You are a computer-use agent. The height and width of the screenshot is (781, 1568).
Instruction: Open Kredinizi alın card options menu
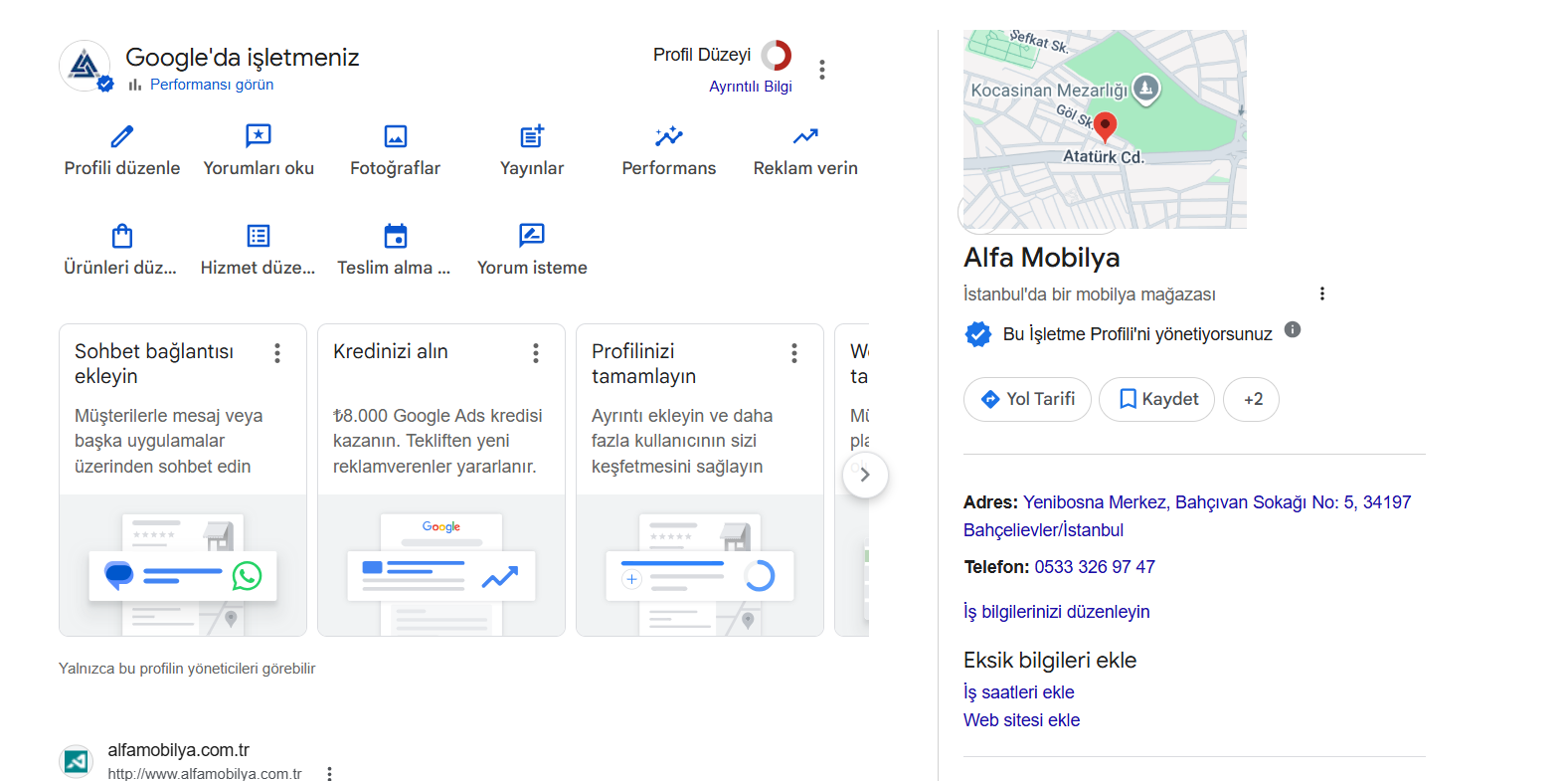click(536, 353)
